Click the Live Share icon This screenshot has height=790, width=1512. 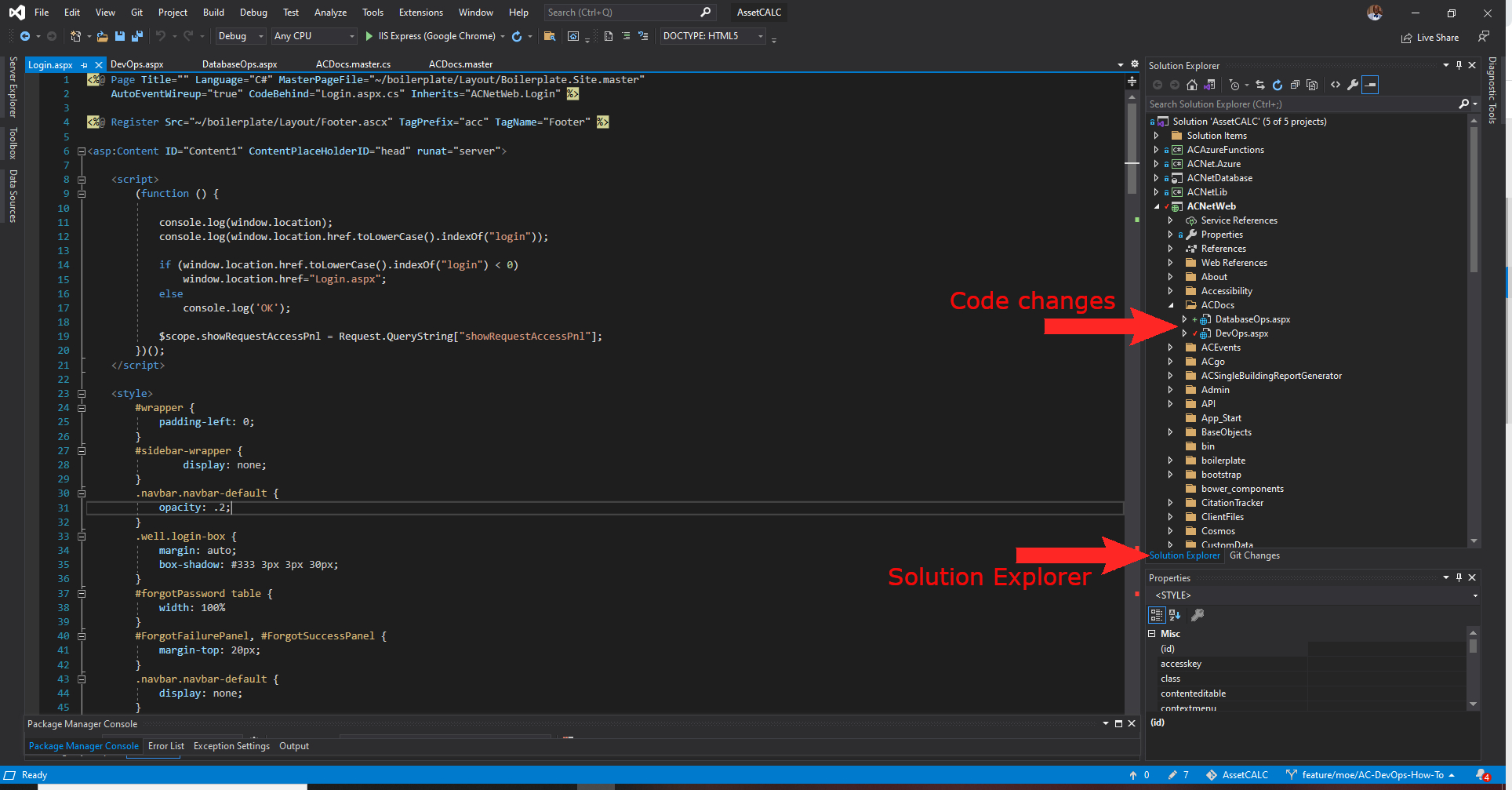tap(1407, 38)
